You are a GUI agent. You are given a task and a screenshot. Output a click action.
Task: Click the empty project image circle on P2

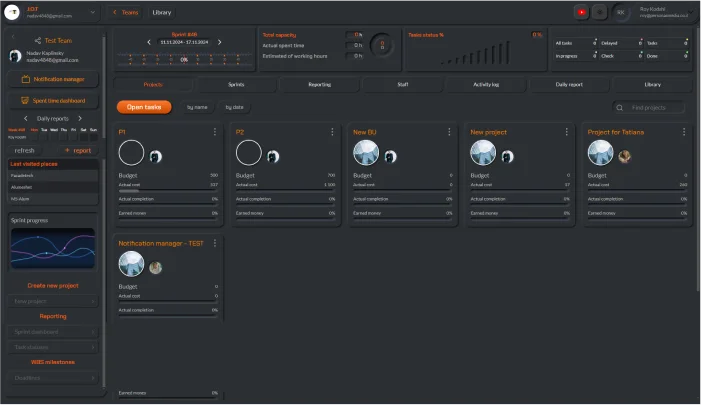[x=249, y=153]
